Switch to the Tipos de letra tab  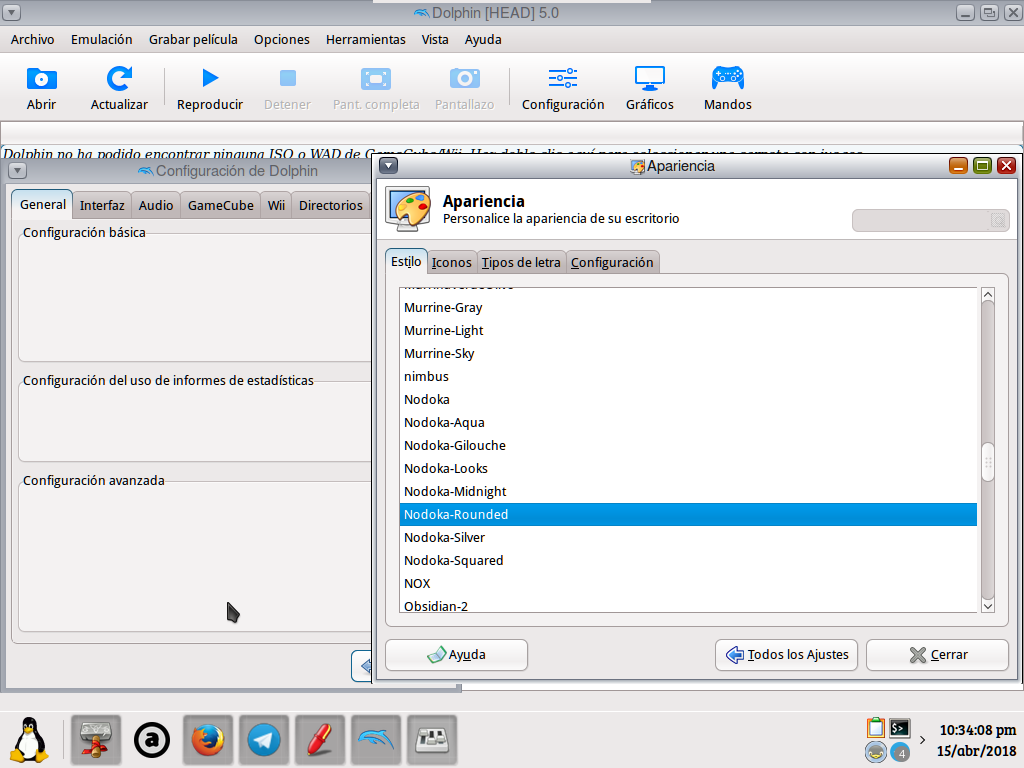(520, 263)
